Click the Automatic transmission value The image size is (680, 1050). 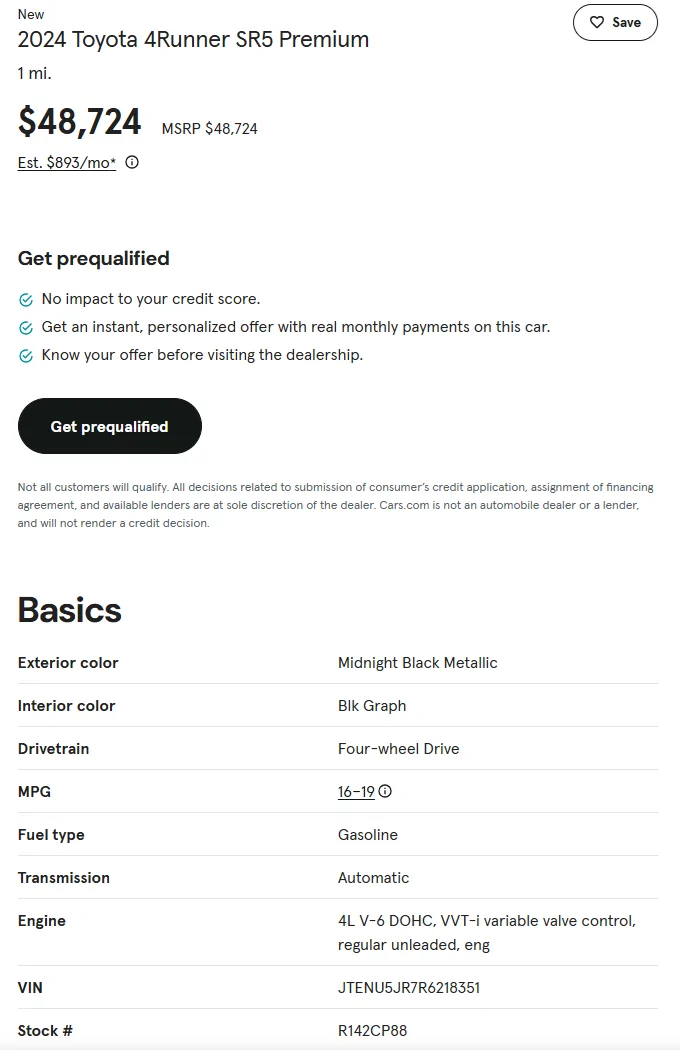[373, 878]
